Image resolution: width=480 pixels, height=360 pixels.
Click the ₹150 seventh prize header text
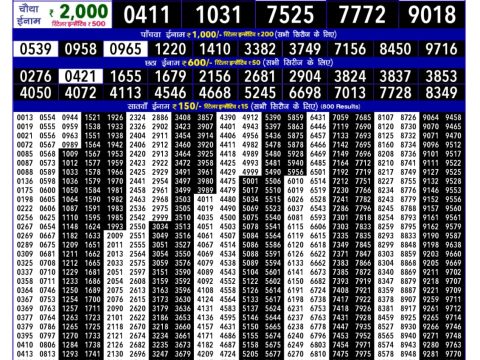(244, 106)
